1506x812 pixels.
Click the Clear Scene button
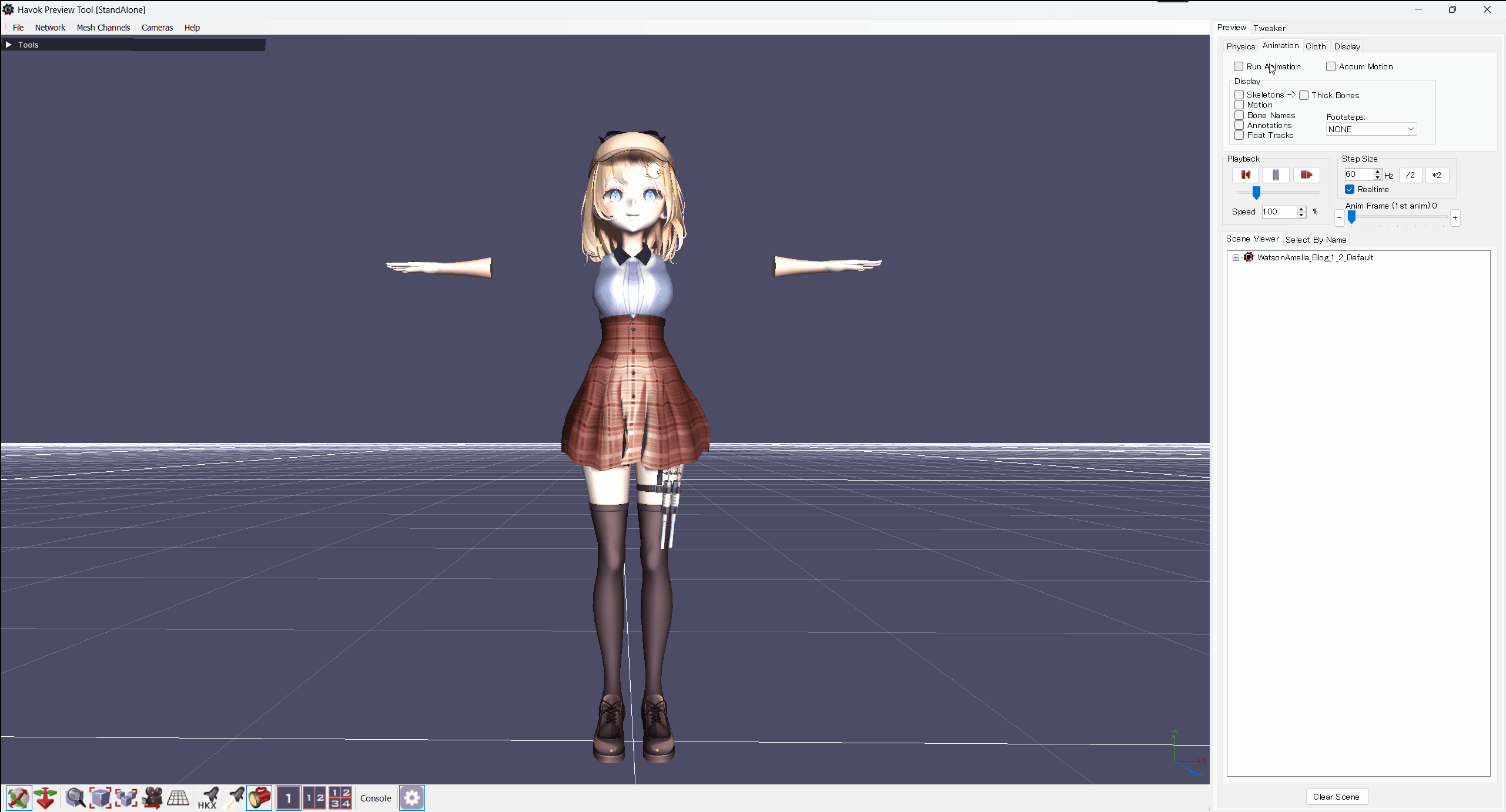coord(1337,797)
